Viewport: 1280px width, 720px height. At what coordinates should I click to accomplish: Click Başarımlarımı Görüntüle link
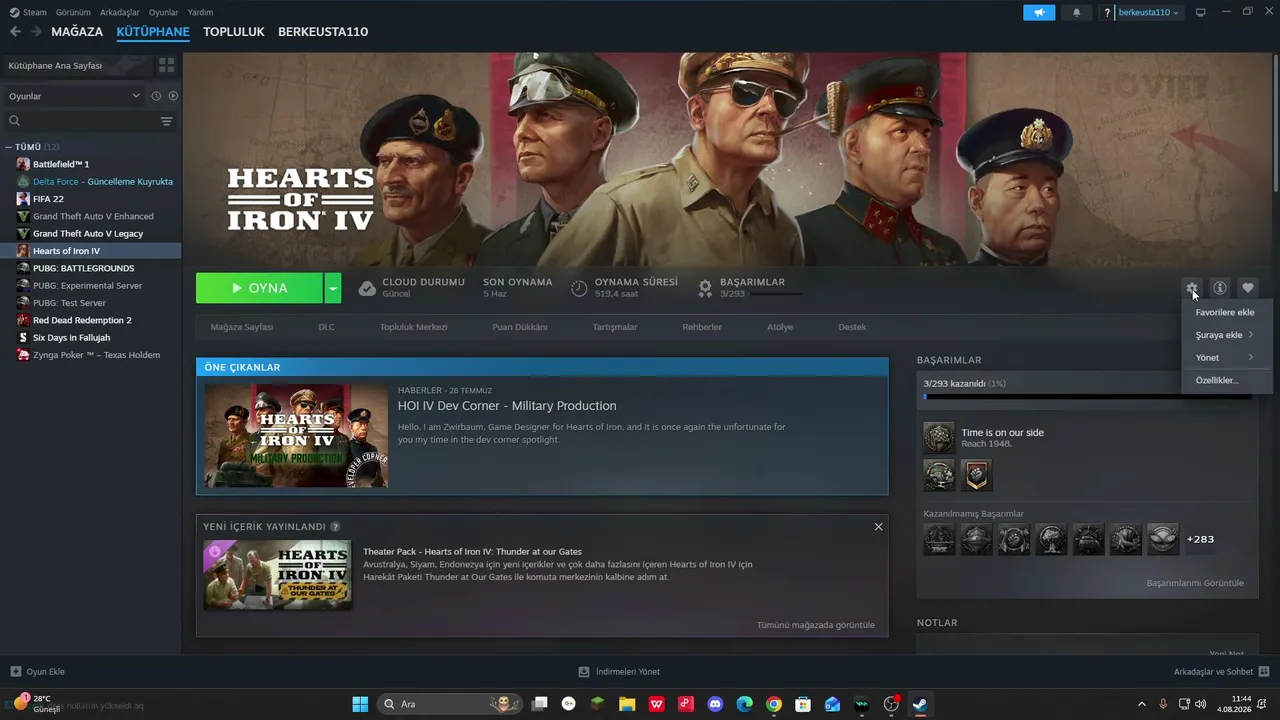click(1195, 583)
